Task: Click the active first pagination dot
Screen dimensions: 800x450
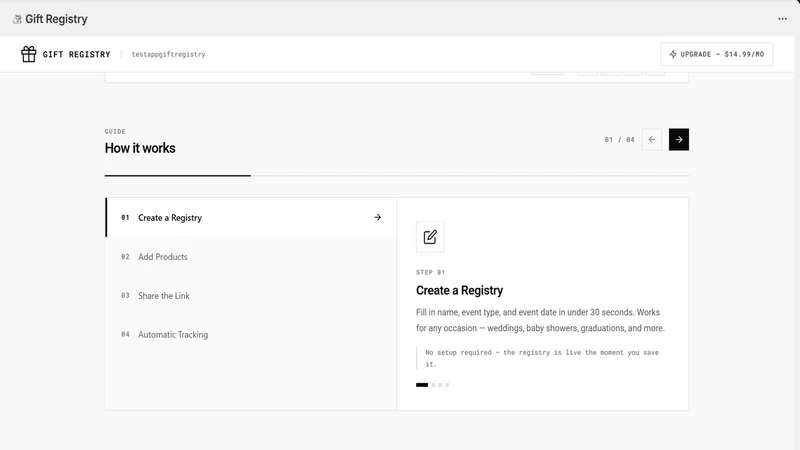Action: click(422, 385)
